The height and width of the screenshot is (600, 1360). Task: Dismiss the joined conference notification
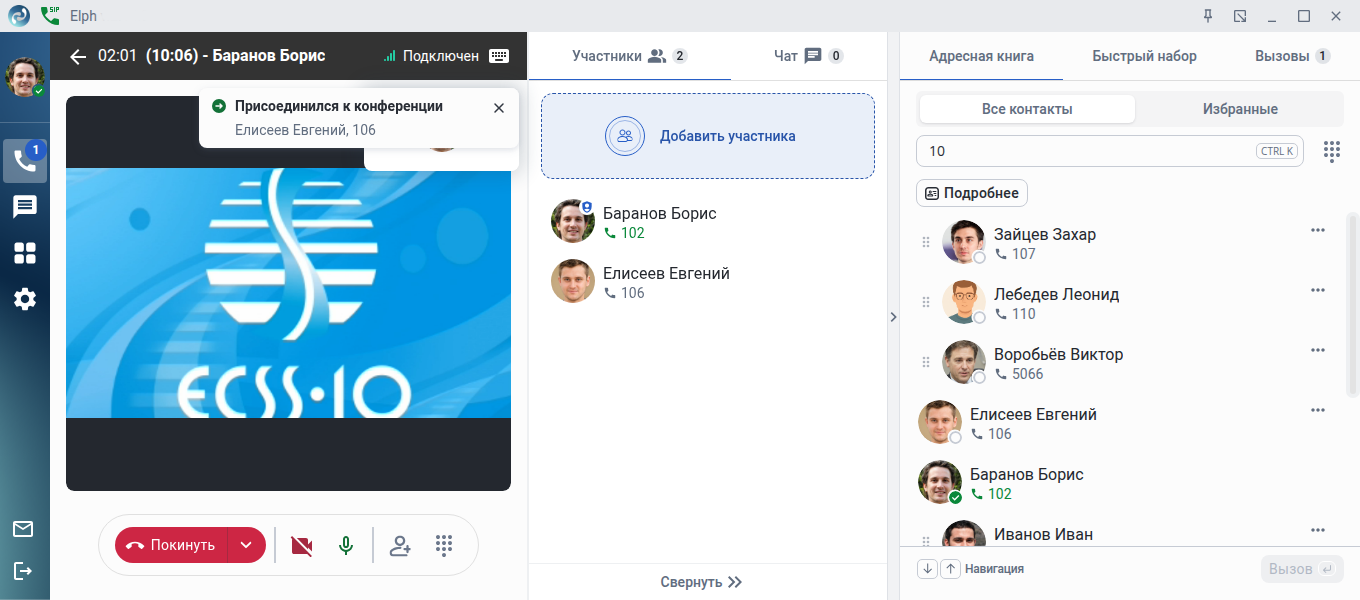coord(499,108)
